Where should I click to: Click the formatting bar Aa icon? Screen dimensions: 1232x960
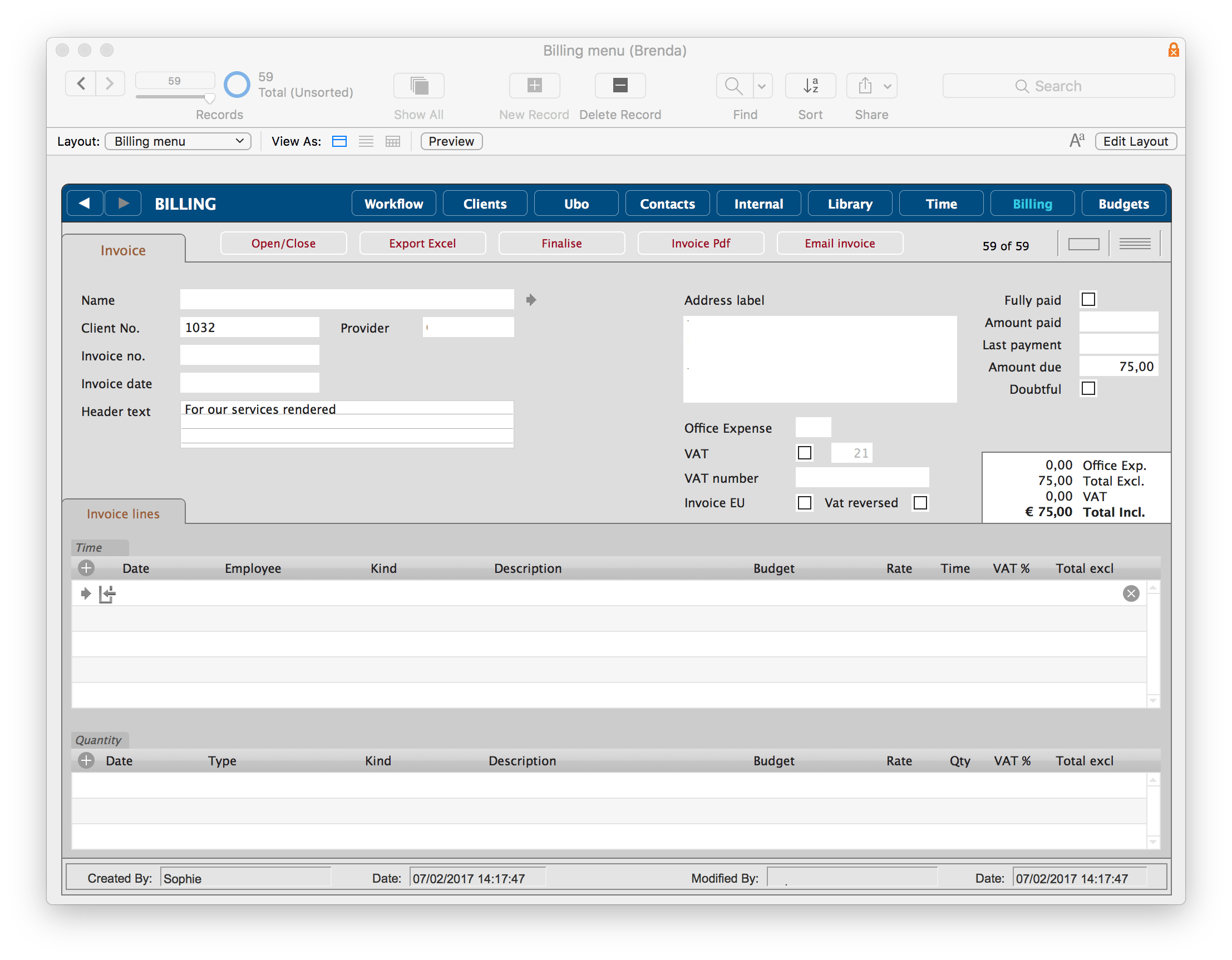pyautogui.click(x=1076, y=140)
